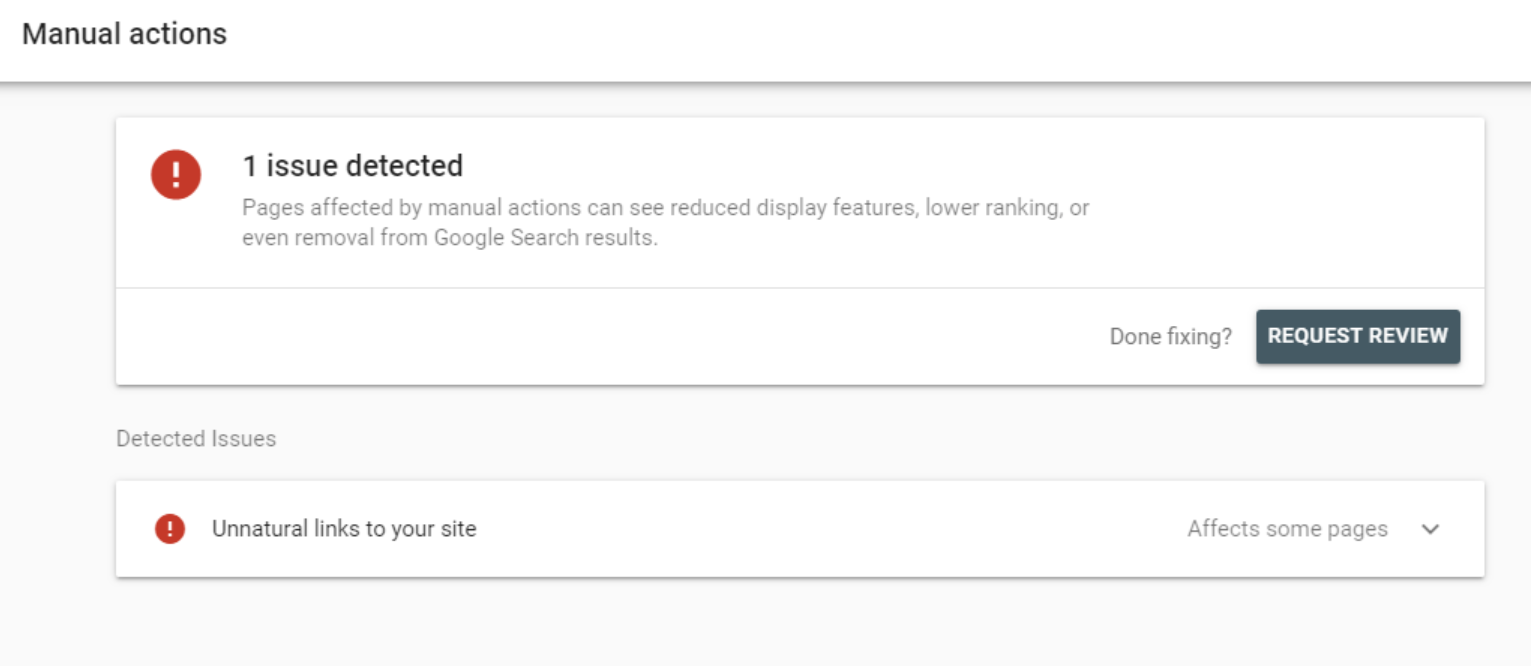Image resolution: width=1531 pixels, height=666 pixels.
Task: Click the large red alert icon
Action: click(176, 175)
